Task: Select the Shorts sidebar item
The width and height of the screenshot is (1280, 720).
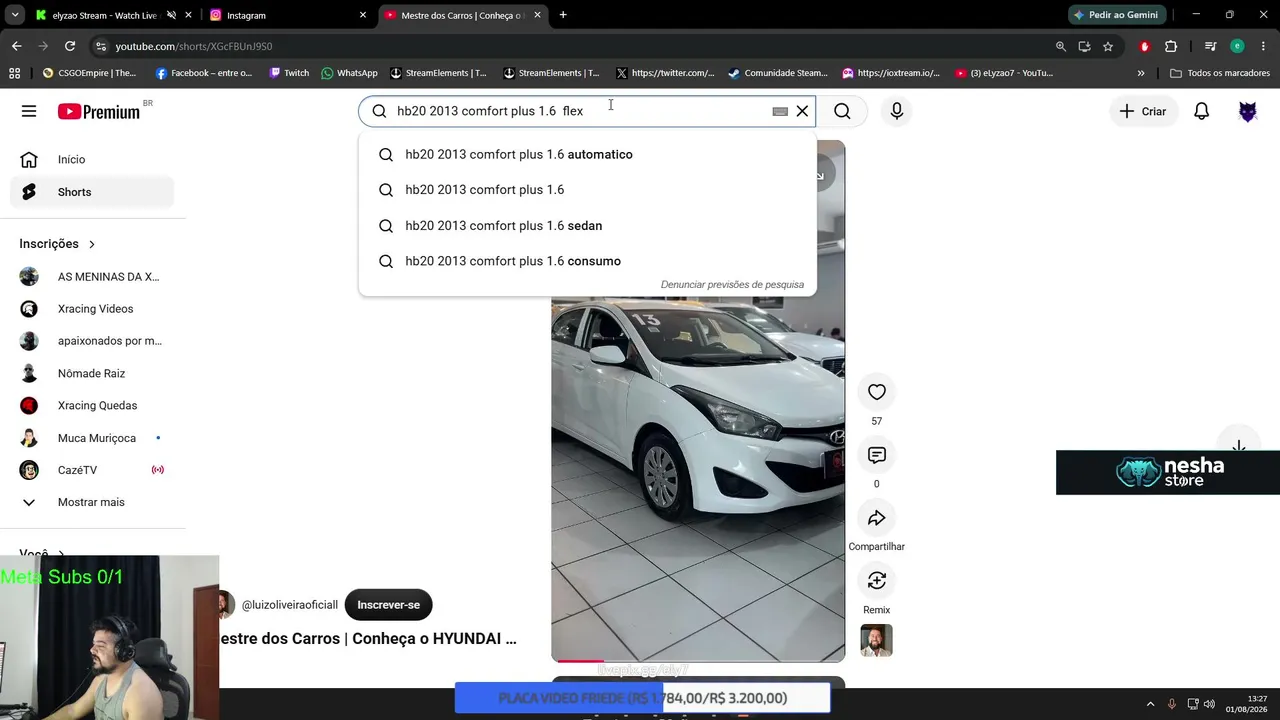Action: click(92, 192)
